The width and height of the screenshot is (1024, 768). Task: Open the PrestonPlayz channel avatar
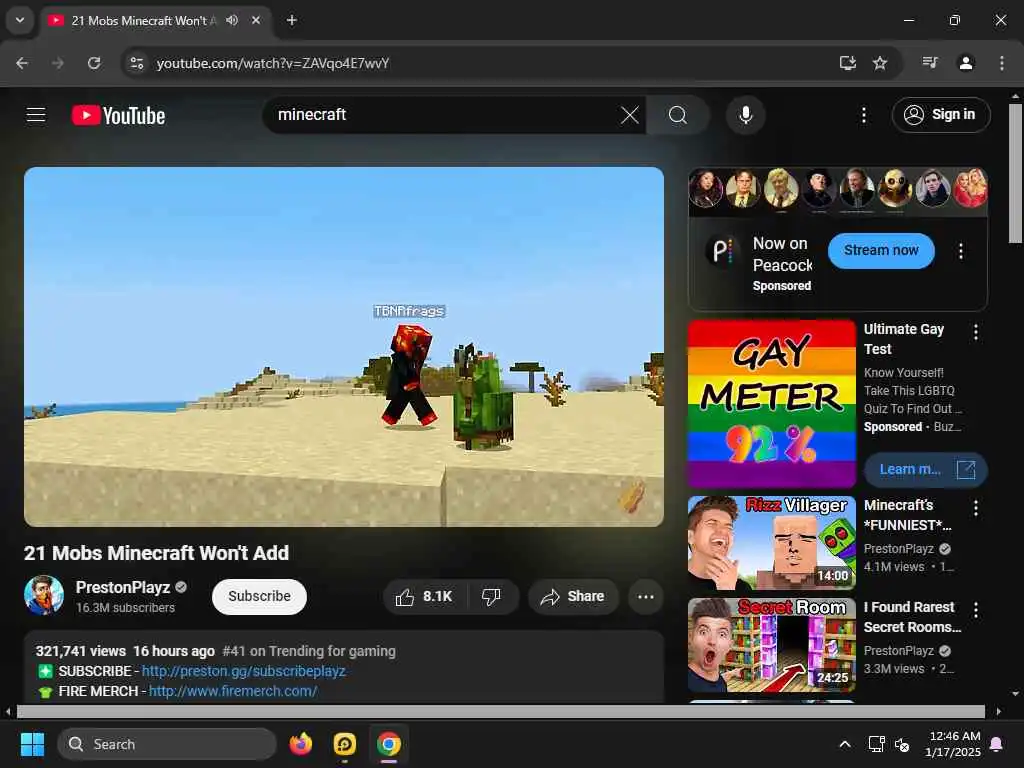[x=44, y=595]
